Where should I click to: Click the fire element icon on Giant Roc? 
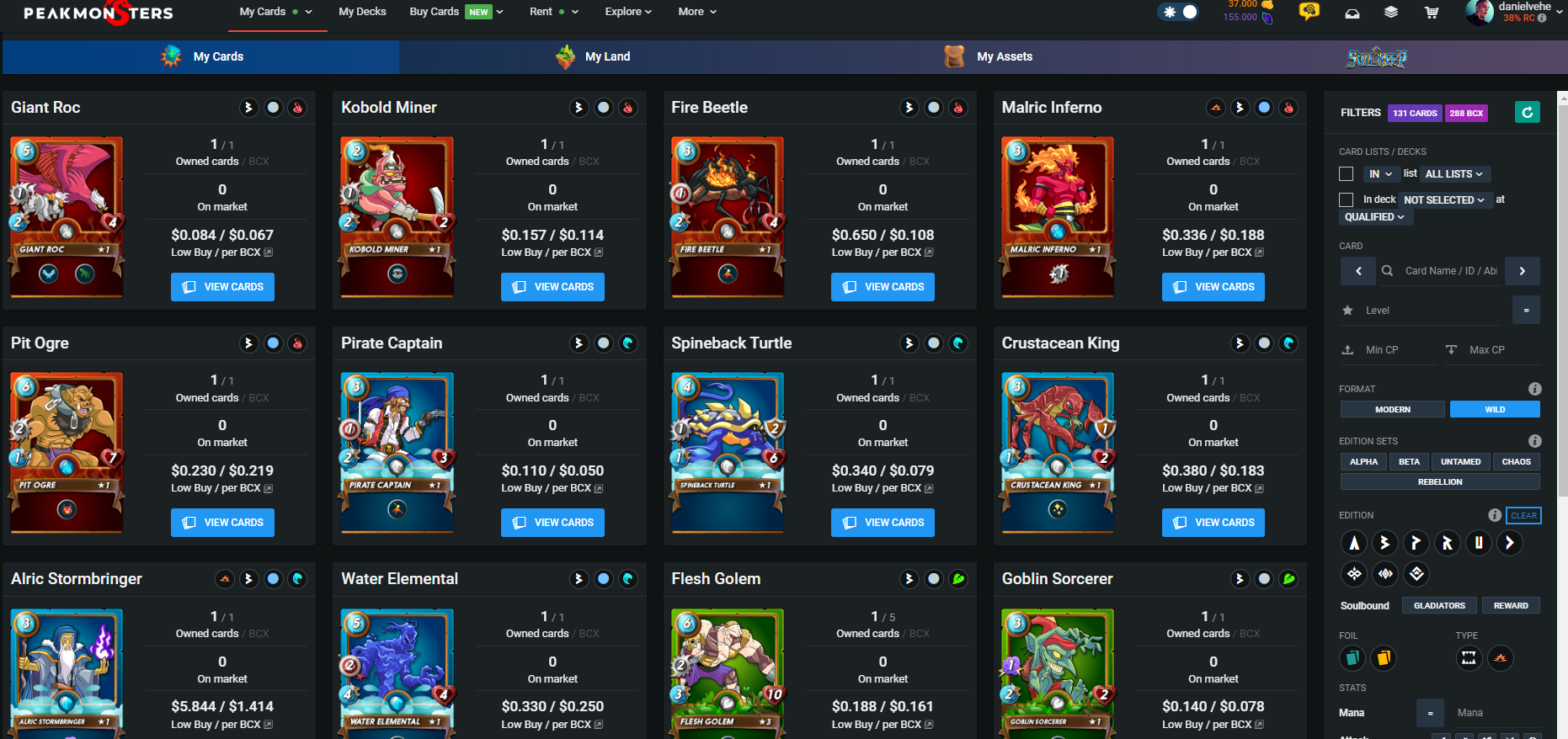(297, 108)
